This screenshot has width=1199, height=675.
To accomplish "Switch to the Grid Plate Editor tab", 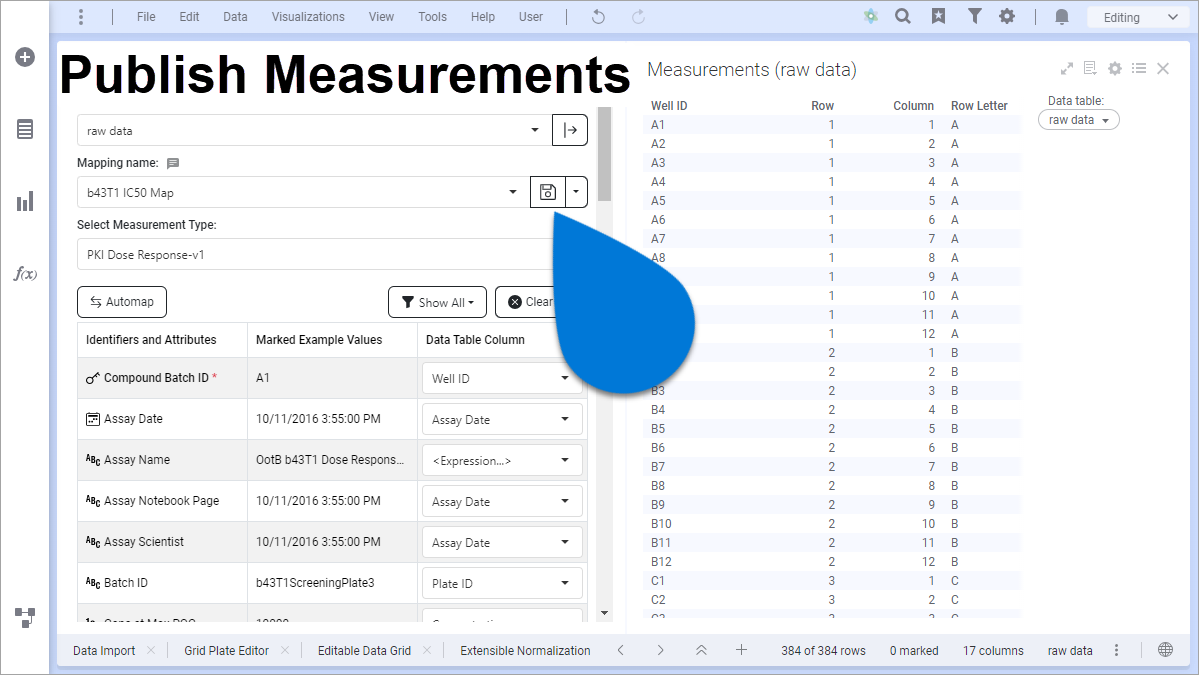I will coord(226,651).
